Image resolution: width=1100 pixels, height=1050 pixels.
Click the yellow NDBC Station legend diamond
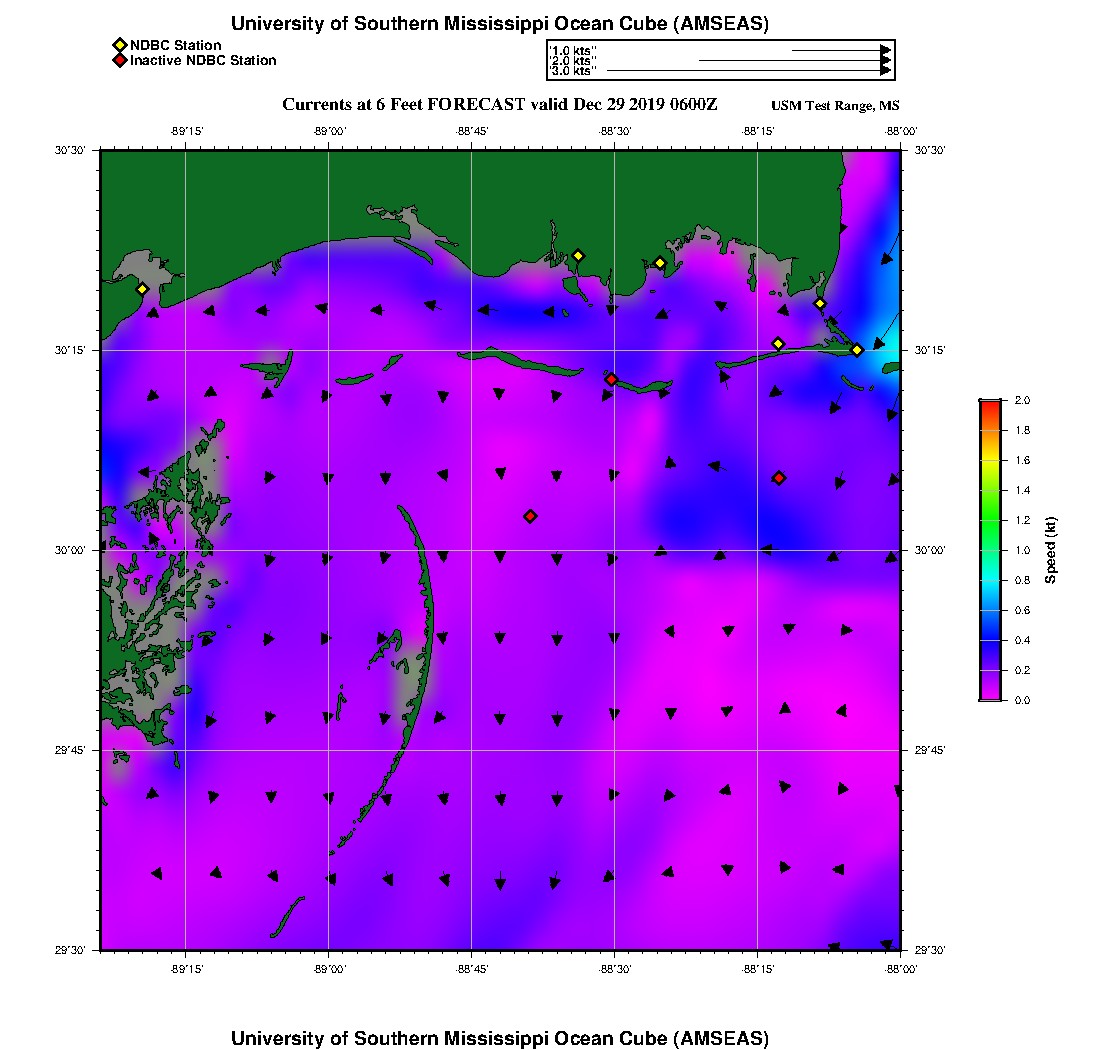(x=119, y=45)
